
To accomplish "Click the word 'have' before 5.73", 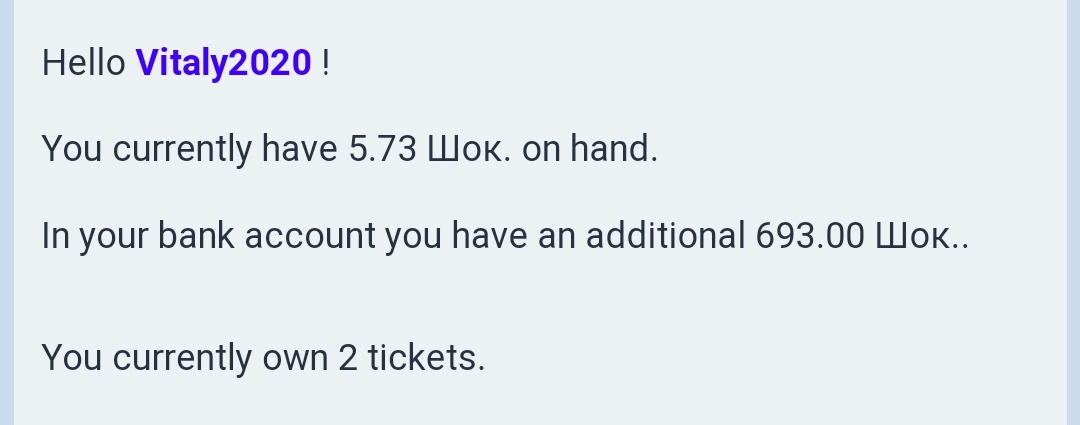I will click(x=299, y=149).
